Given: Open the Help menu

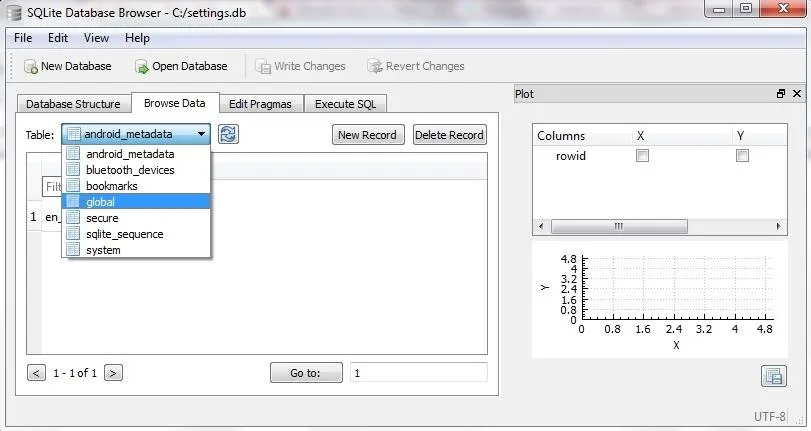Looking at the screenshot, I should tap(137, 38).
